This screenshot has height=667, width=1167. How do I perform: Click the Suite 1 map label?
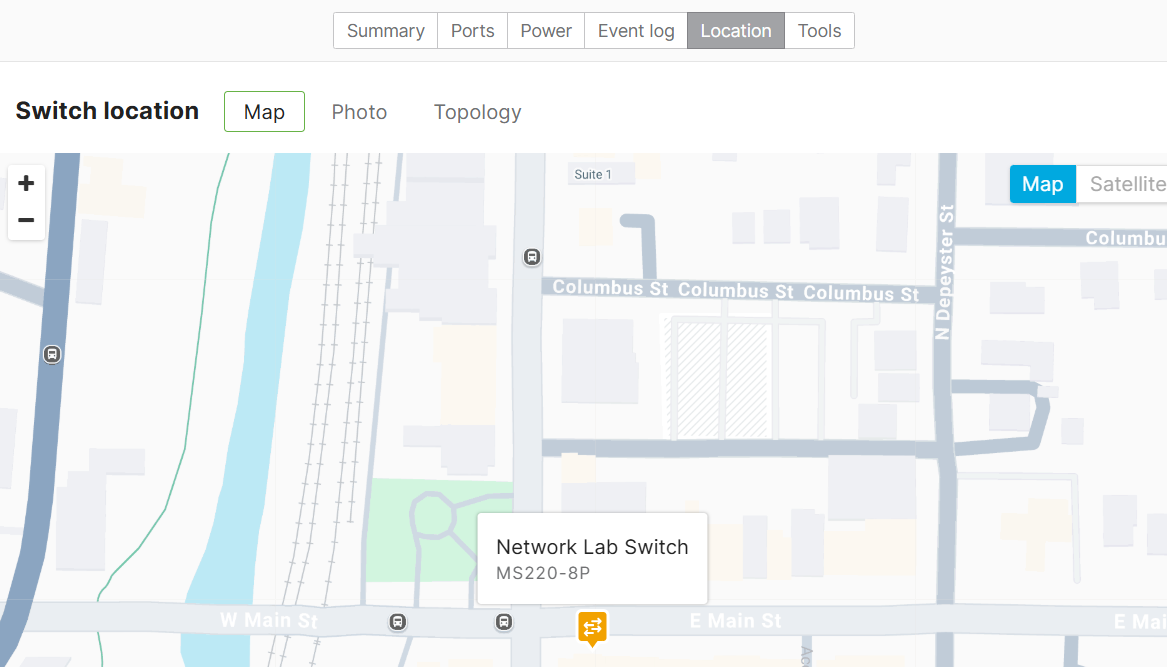pos(593,174)
